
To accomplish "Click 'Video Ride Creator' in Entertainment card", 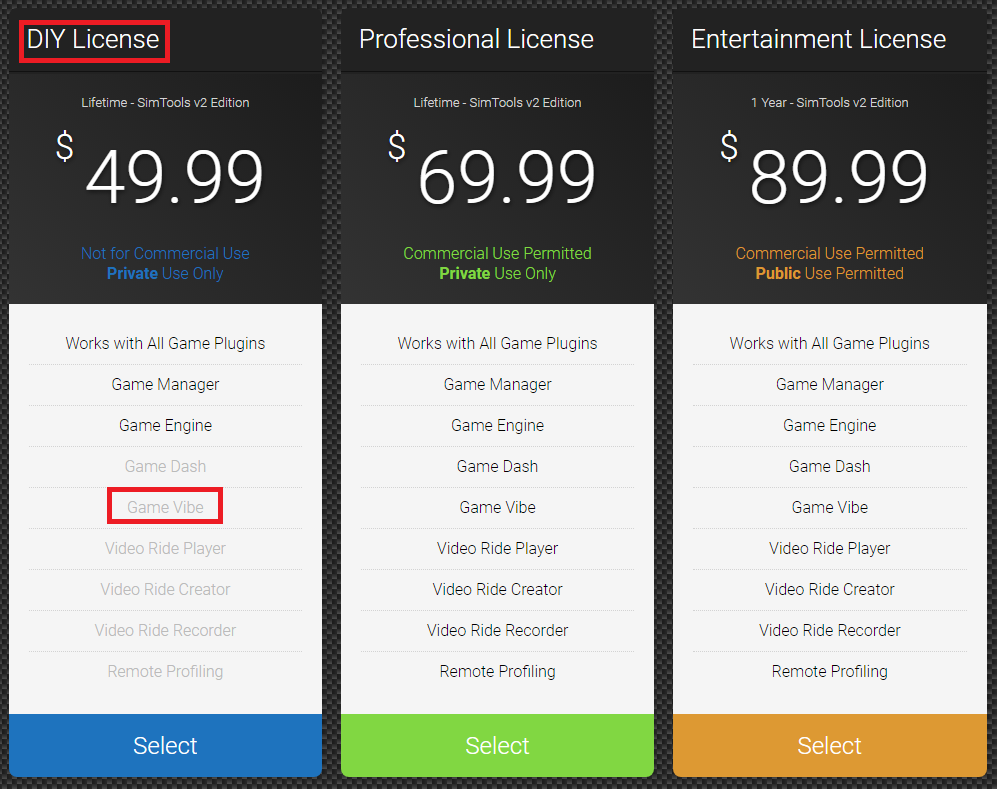I will (x=830, y=589).
